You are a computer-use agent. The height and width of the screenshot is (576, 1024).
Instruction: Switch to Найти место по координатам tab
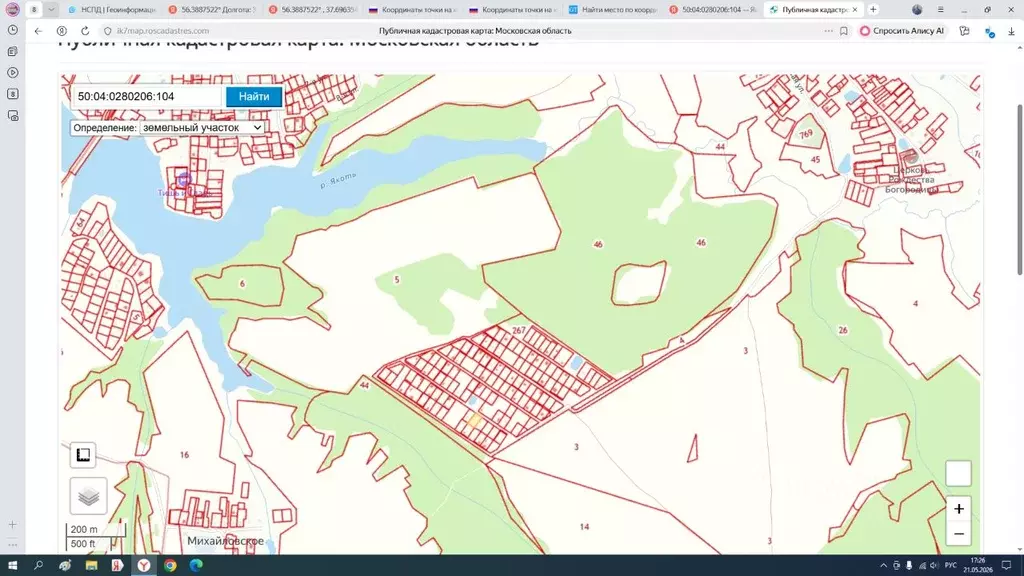[612, 10]
